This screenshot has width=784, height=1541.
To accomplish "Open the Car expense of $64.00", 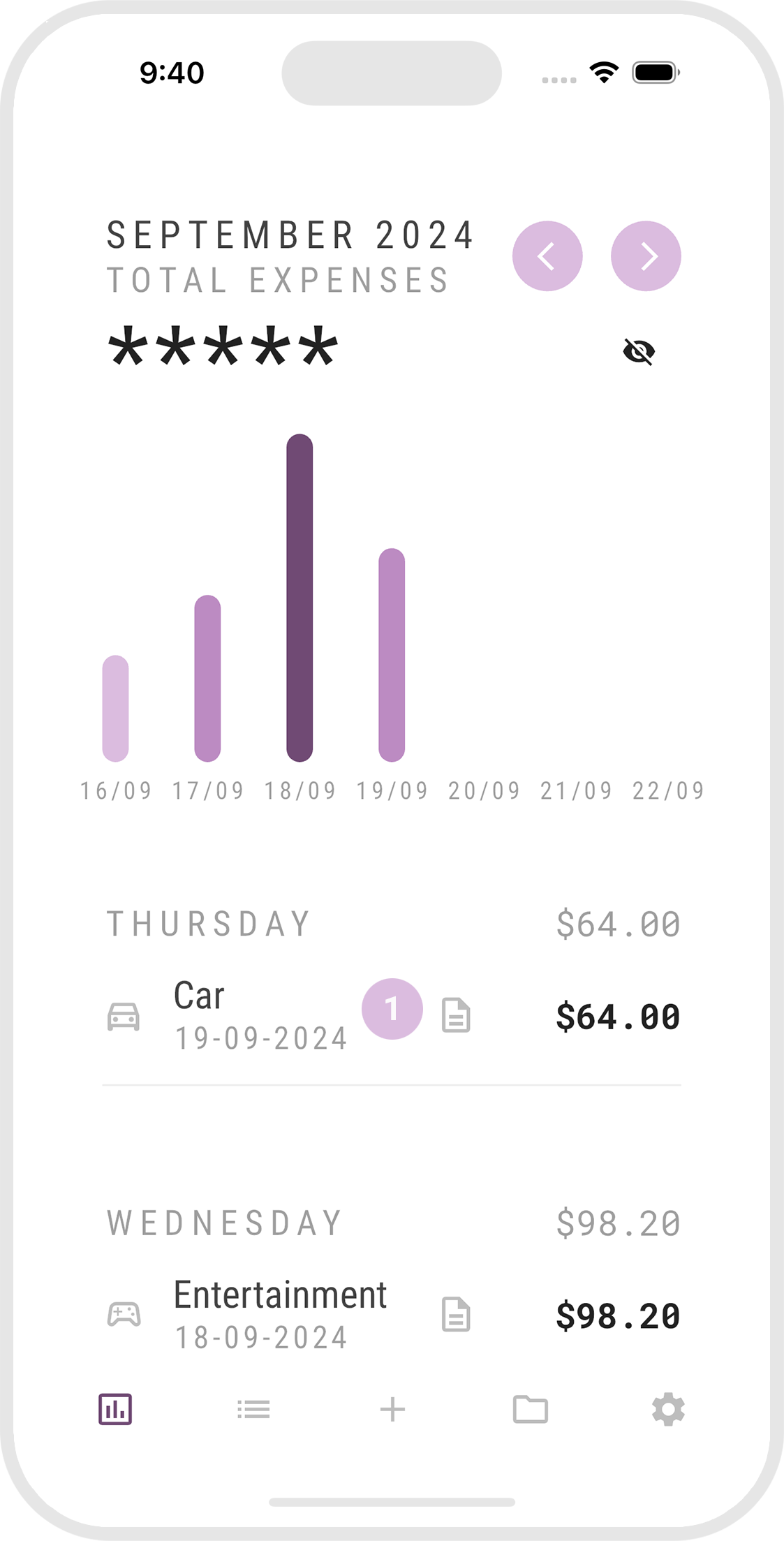I will point(617,1017).
